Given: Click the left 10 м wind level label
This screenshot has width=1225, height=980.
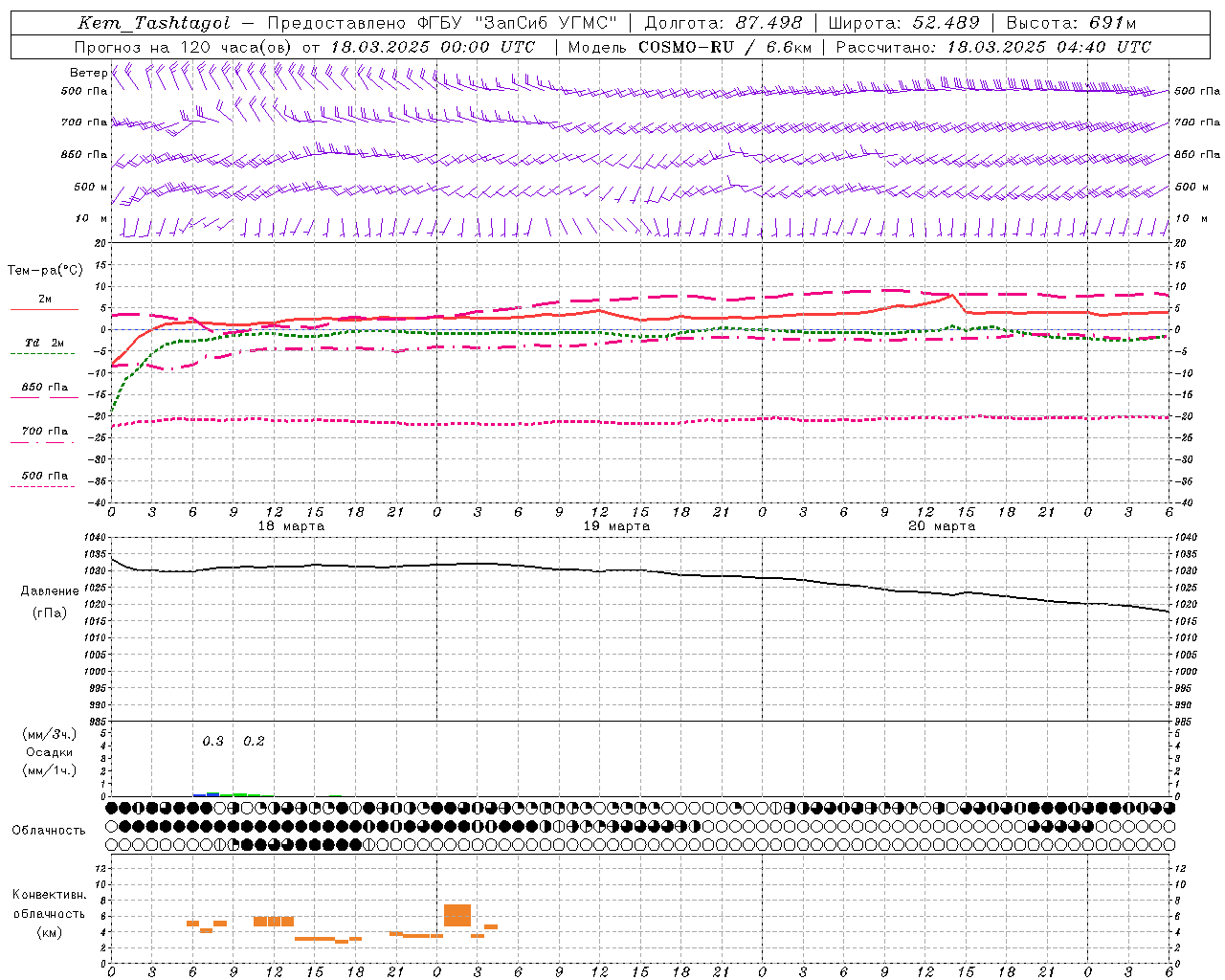Looking at the screenshot, I should click(x=92, y=219).
